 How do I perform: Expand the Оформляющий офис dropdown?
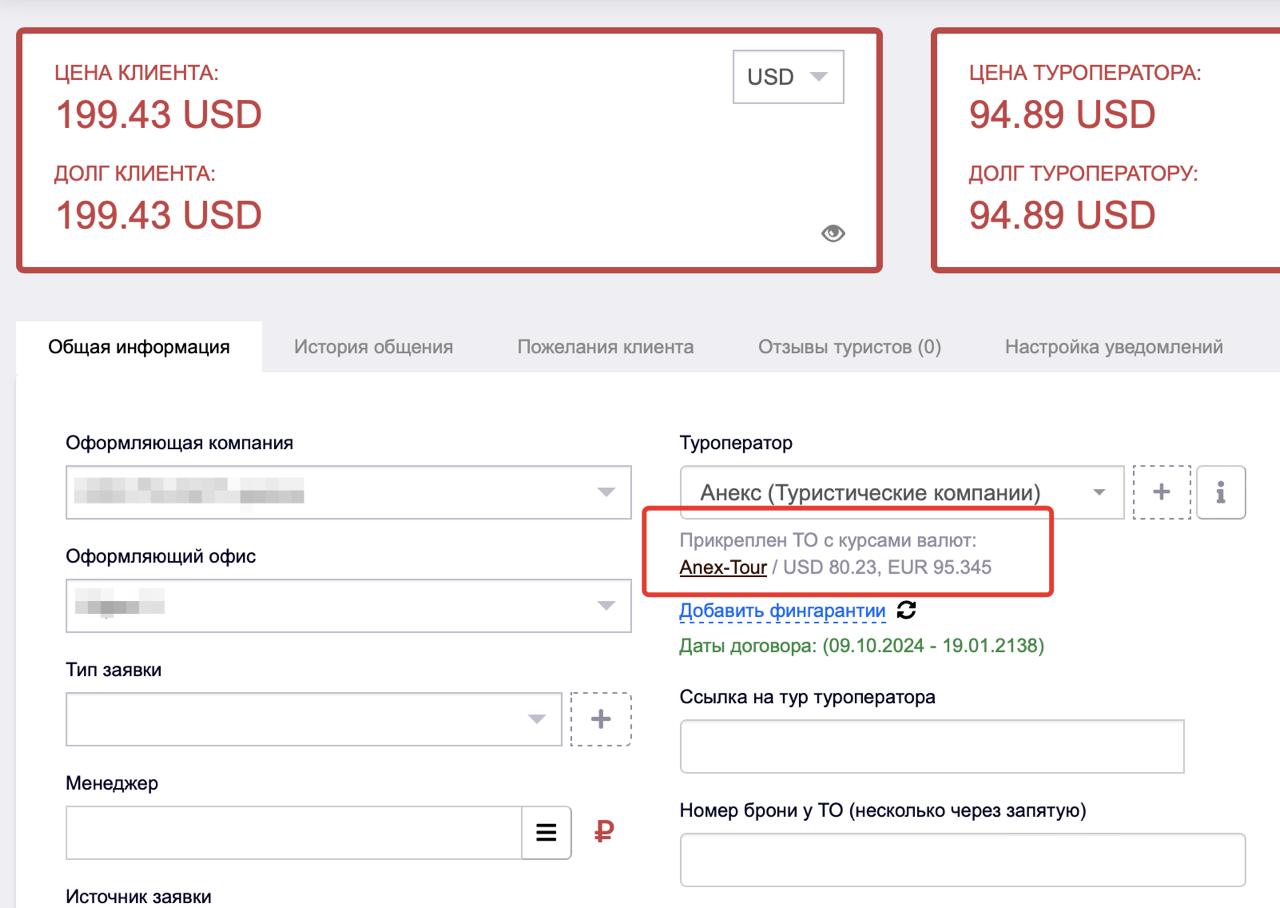click(x=348, y=605)
